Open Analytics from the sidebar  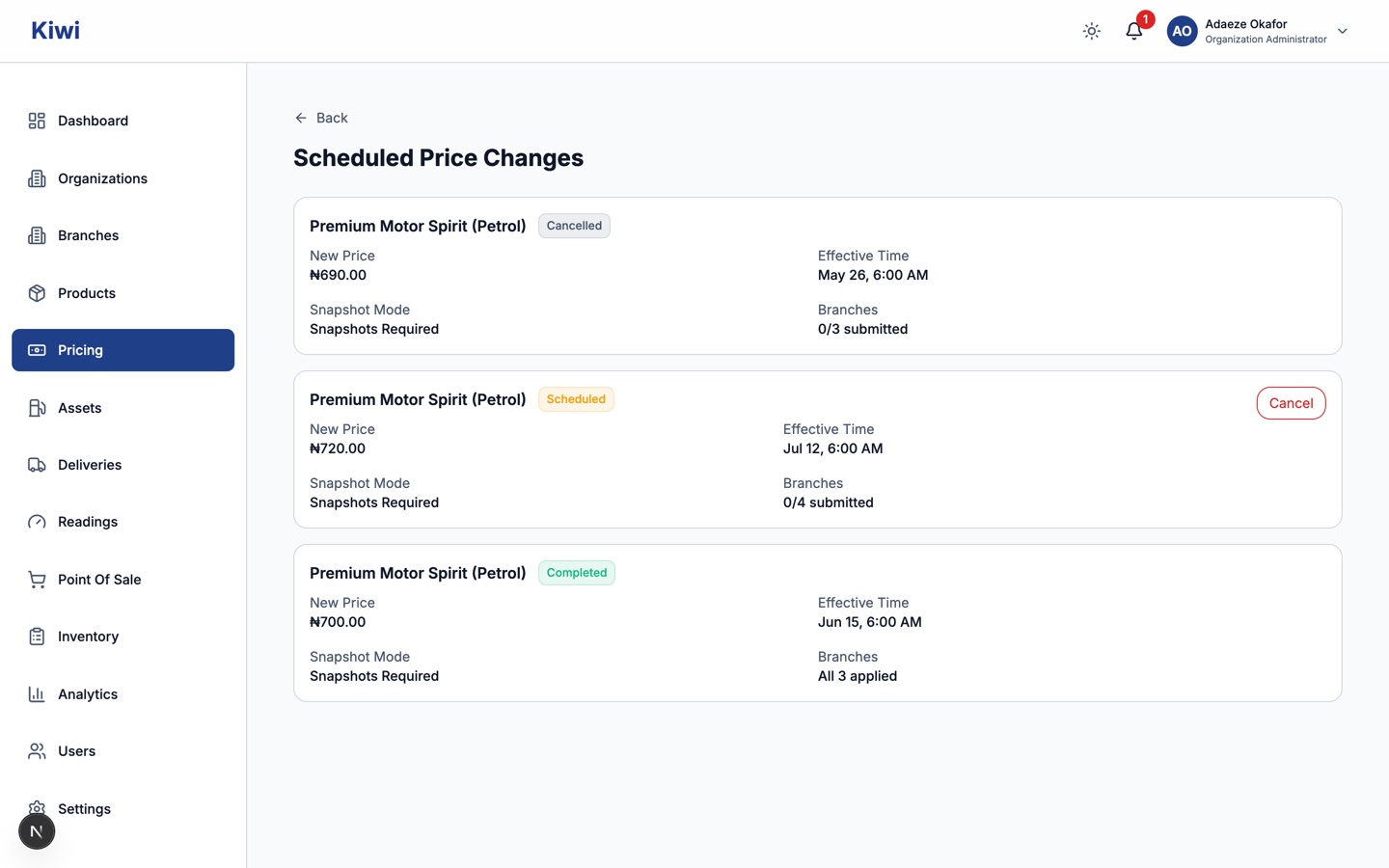(x=123, y=694)
